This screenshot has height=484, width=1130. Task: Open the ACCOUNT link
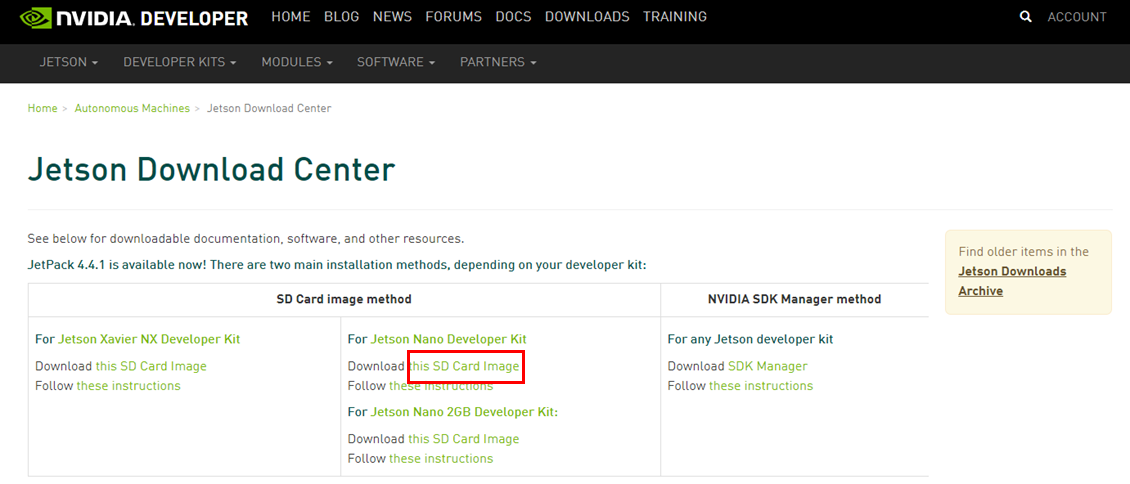click(1077, 17)
